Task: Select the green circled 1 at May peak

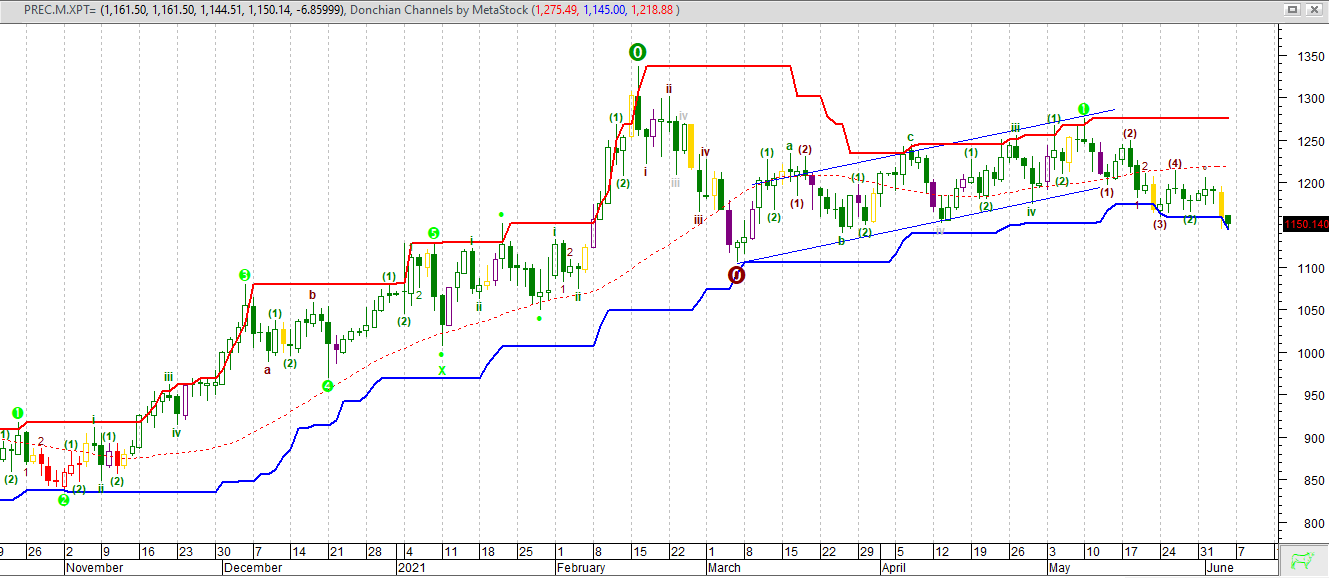Action: 1083,108
